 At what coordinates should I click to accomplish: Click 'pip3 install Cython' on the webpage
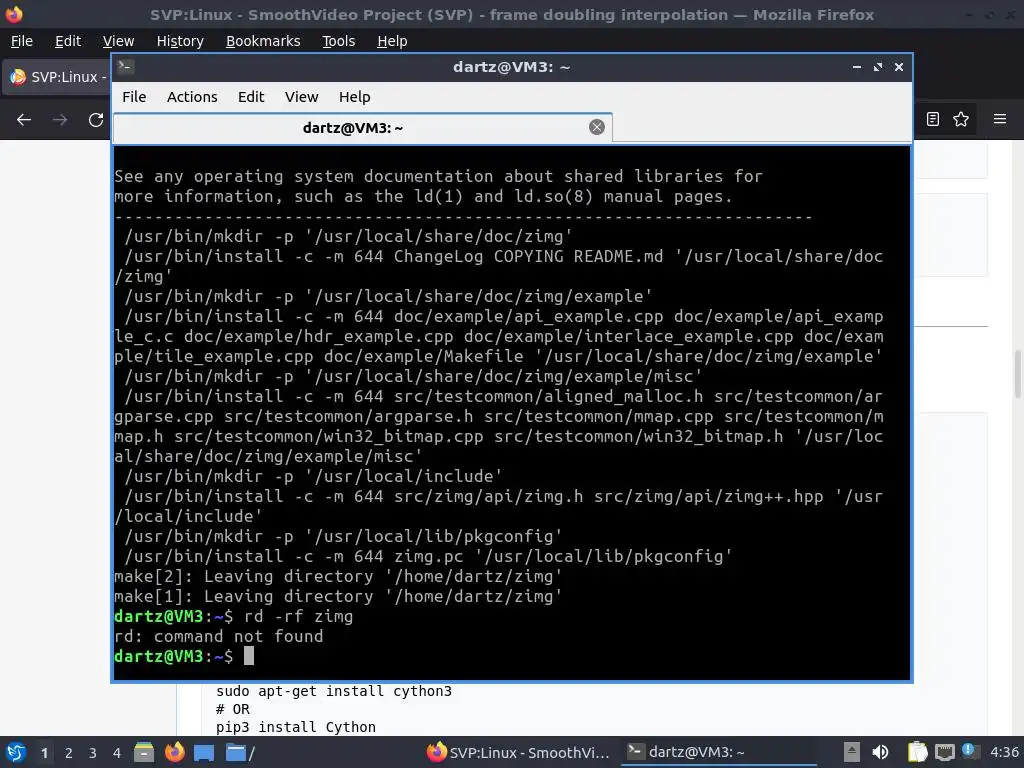pos(296,727)
